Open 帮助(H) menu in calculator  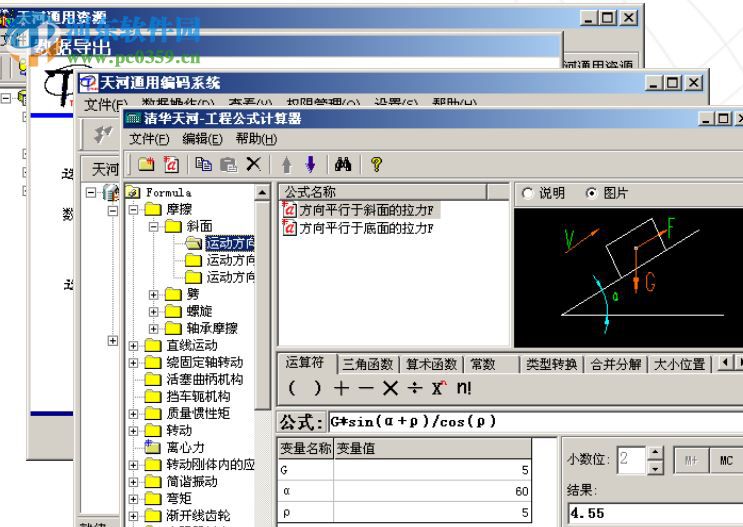256,139
